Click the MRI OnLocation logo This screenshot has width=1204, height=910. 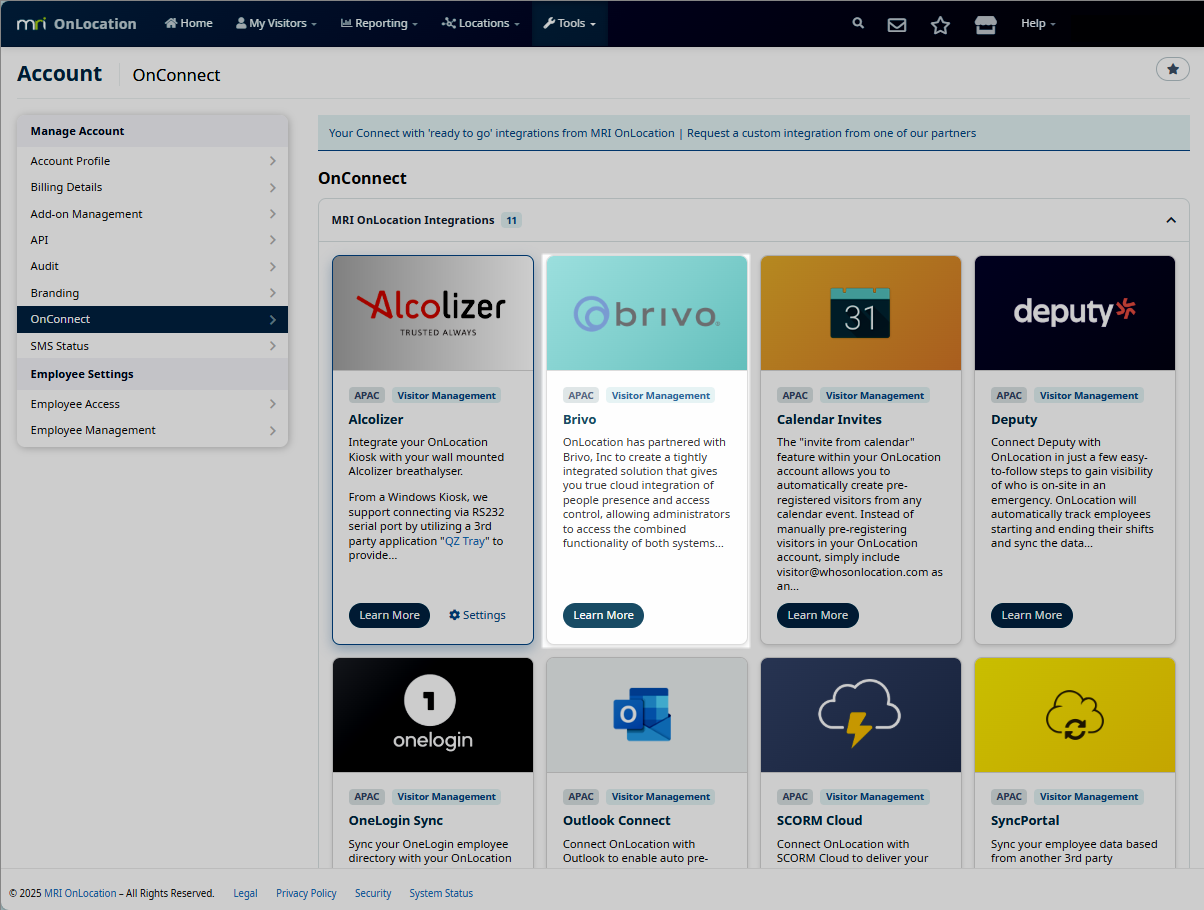76,23
